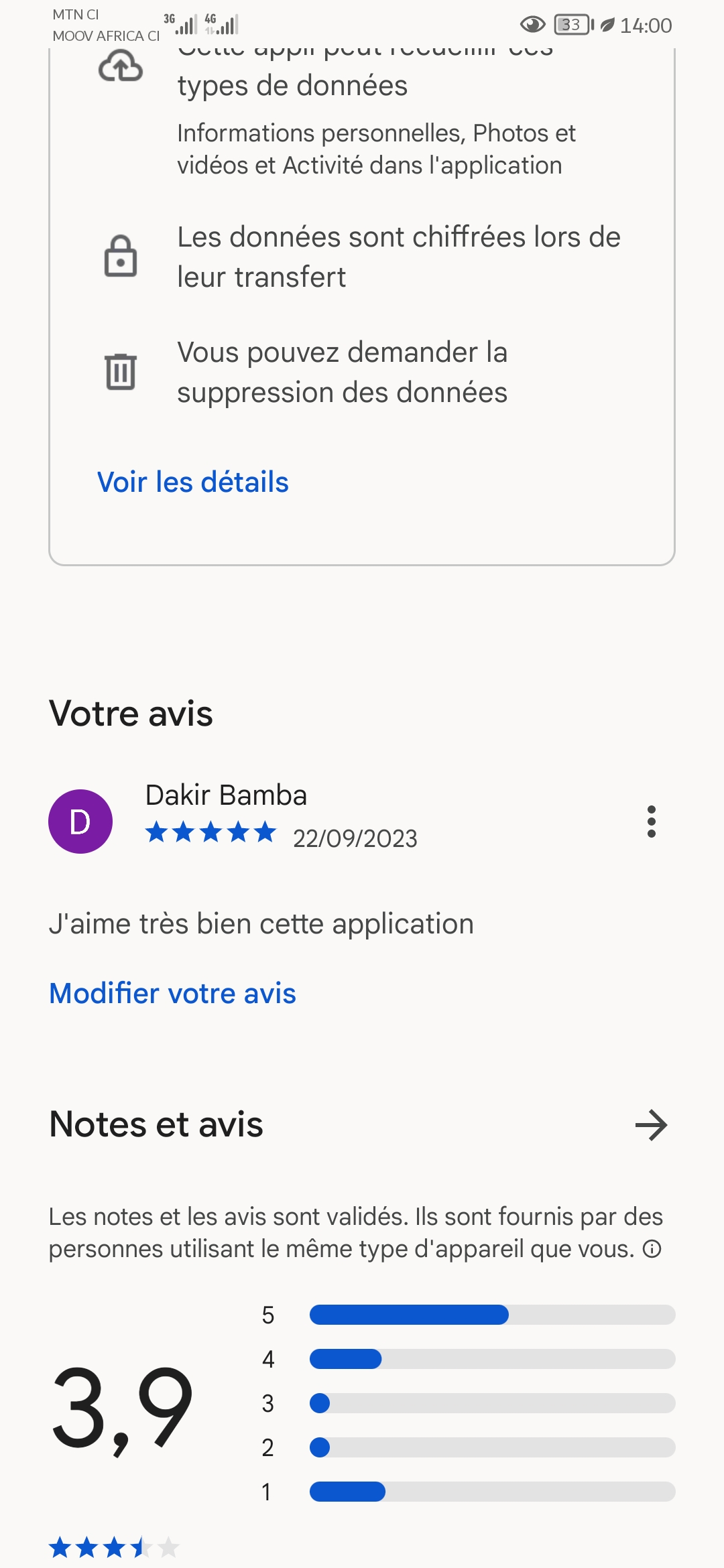Tap the Notes et avis heading
The image size is (724, 1568).
pos(156,1124)
